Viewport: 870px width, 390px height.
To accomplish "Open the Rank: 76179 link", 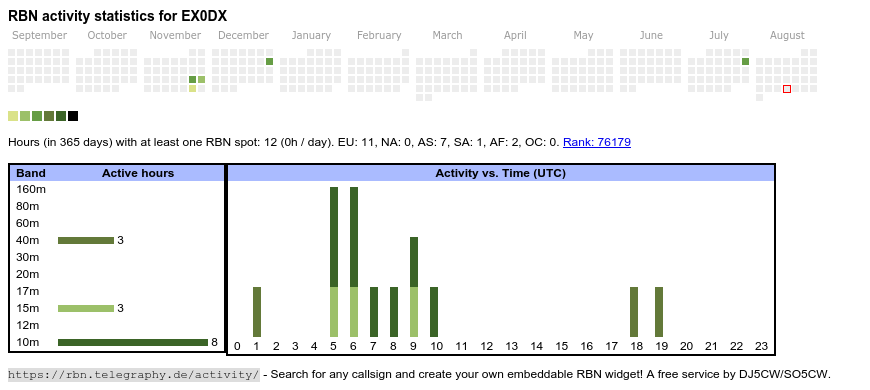I will point(596,142).
